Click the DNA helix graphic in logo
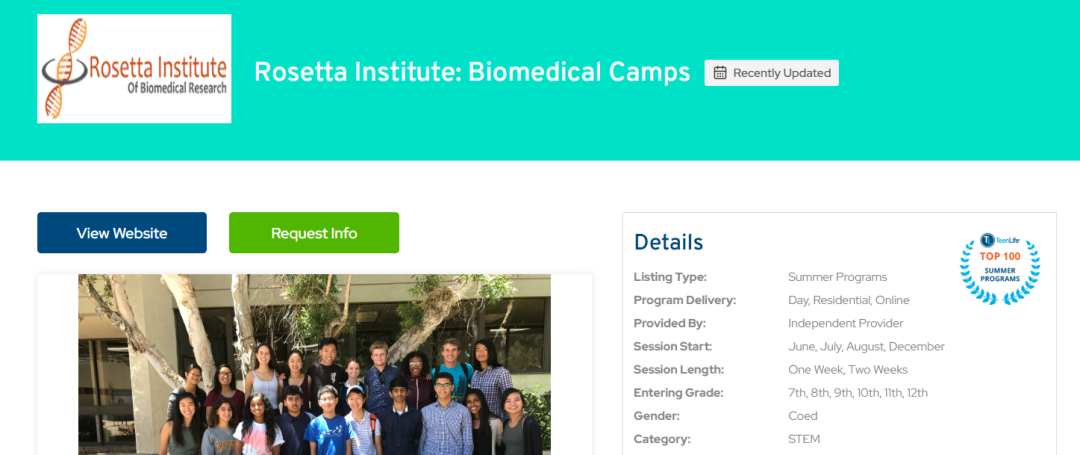The width and height of the screenshot is (1080, 455). point(63,70)
